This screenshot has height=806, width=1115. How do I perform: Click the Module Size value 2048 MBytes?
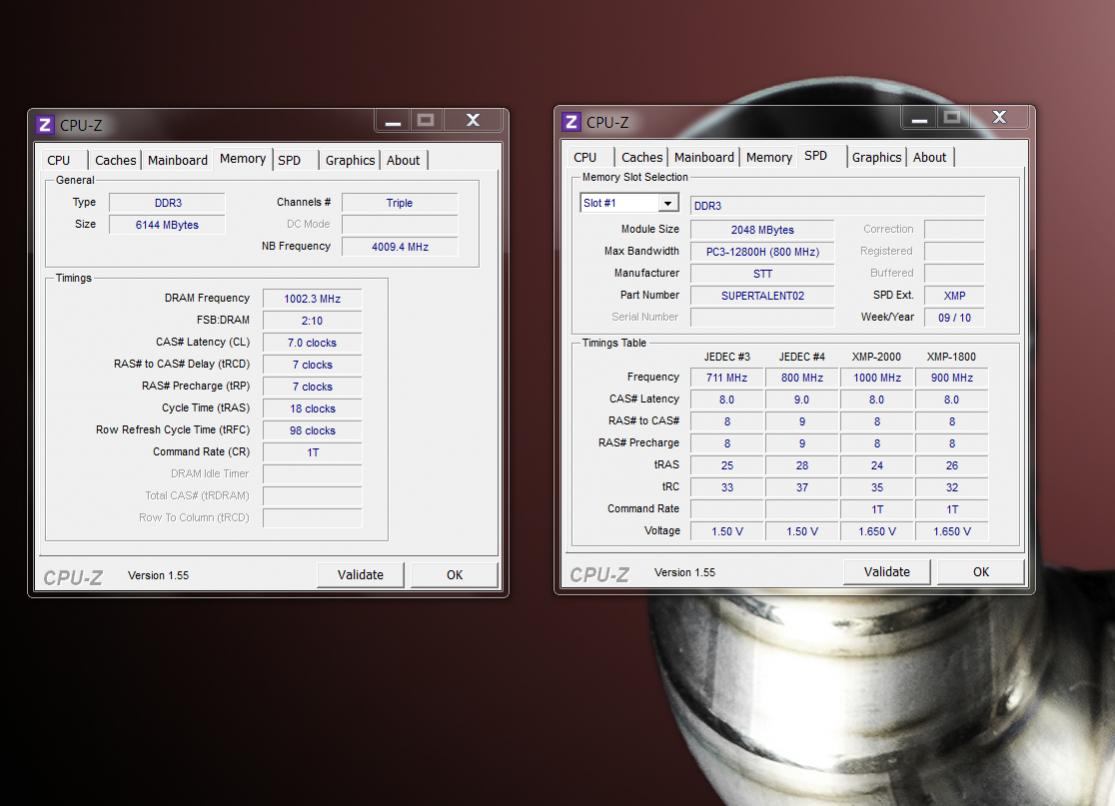coord(762,230)
